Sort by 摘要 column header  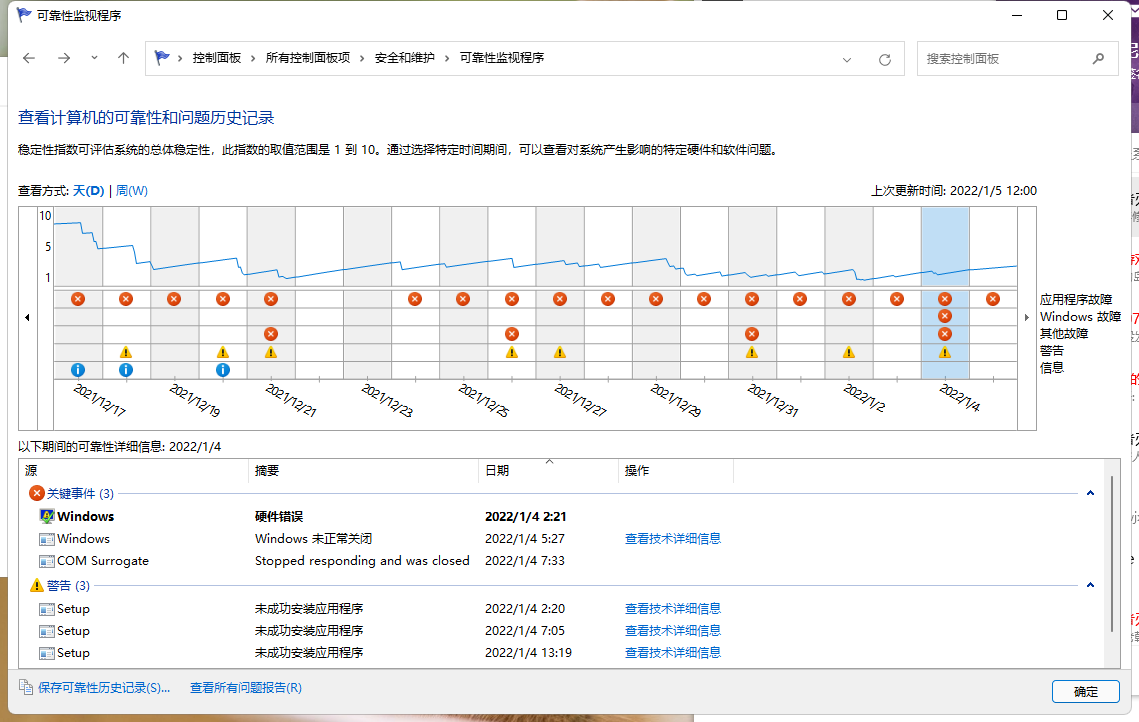point(363,471)
